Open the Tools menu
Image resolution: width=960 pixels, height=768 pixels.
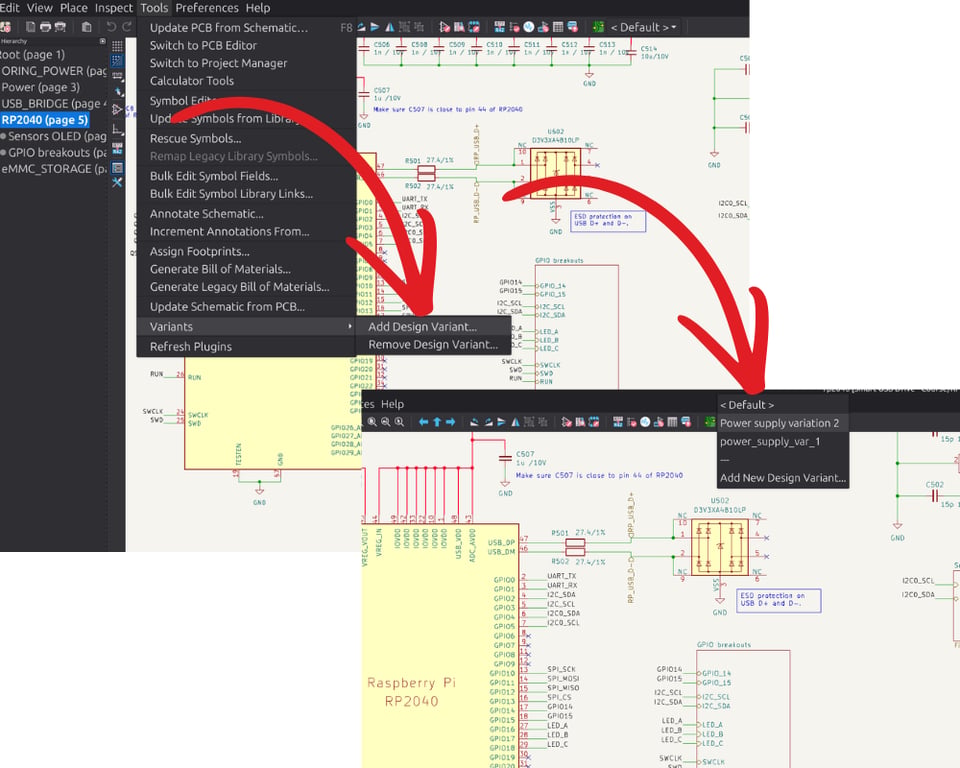154,8
